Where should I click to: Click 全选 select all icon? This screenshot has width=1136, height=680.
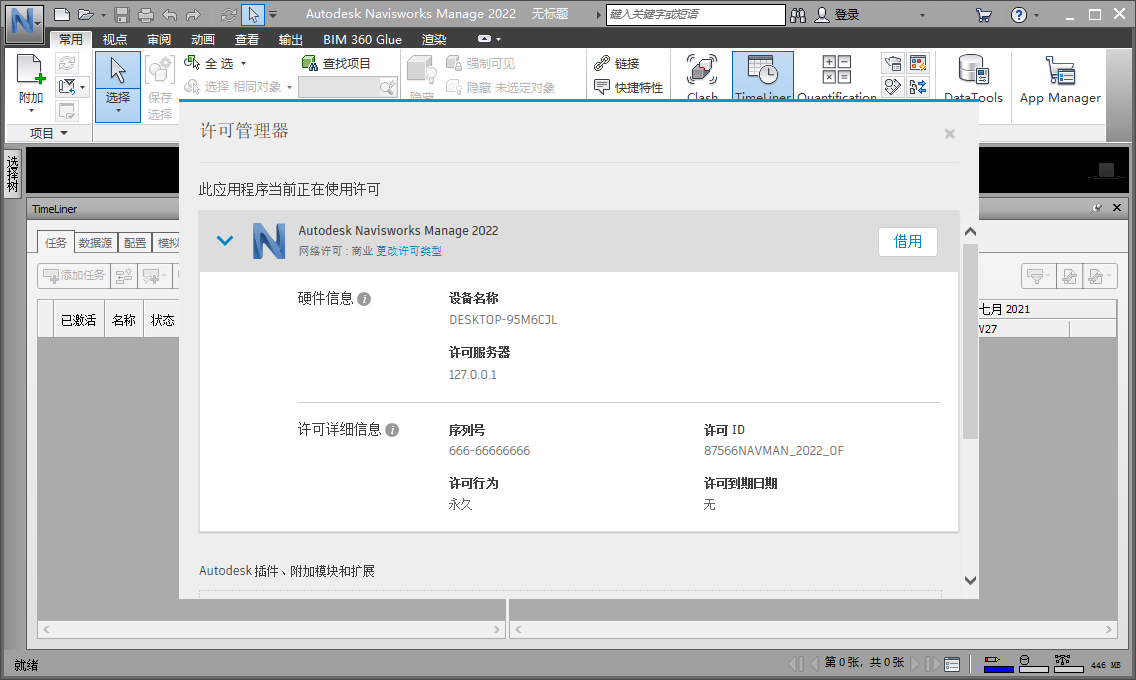192,63
